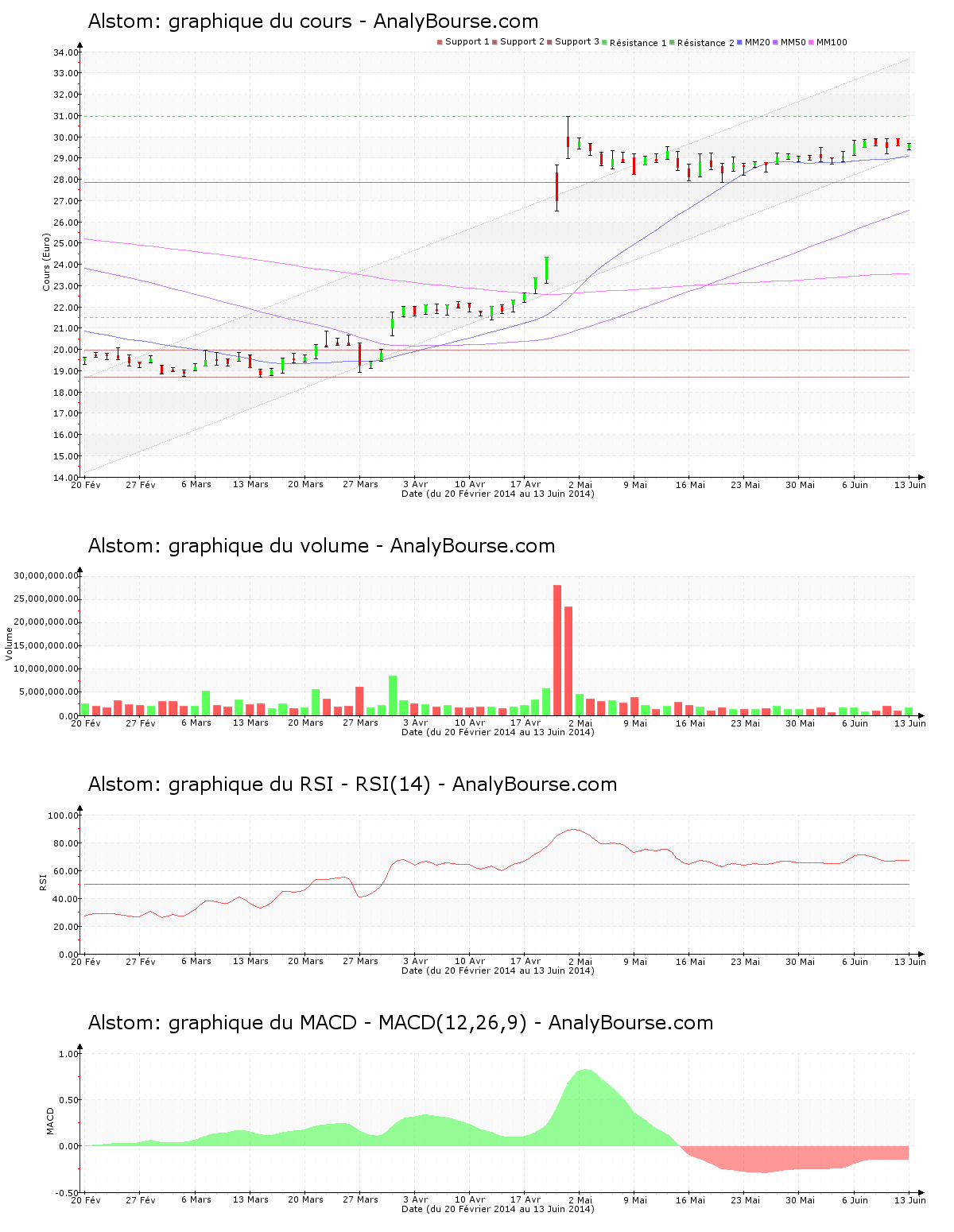Click the date range caption under price chart
Image resolution: width=954 pixels, height=1232 pixels.
[498, 494]
